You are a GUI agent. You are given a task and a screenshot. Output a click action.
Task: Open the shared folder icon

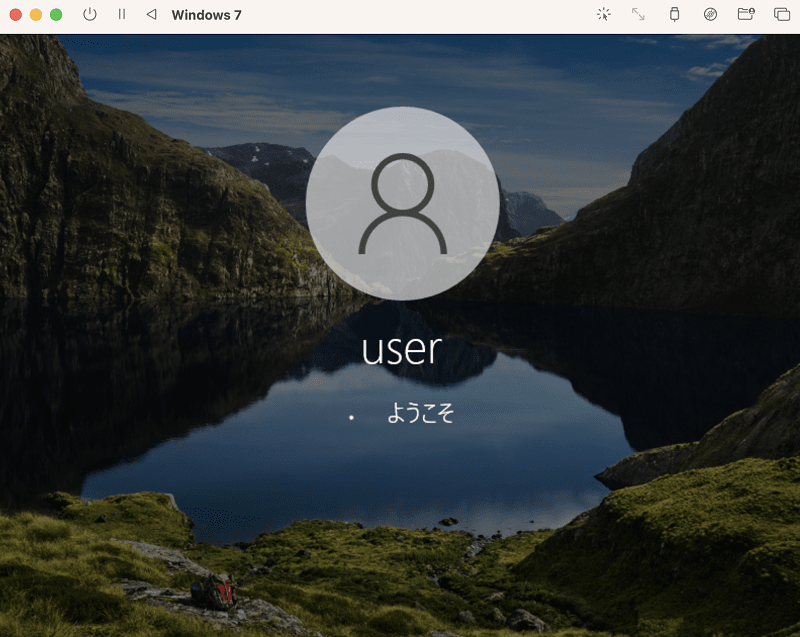(x=746, y=14)
